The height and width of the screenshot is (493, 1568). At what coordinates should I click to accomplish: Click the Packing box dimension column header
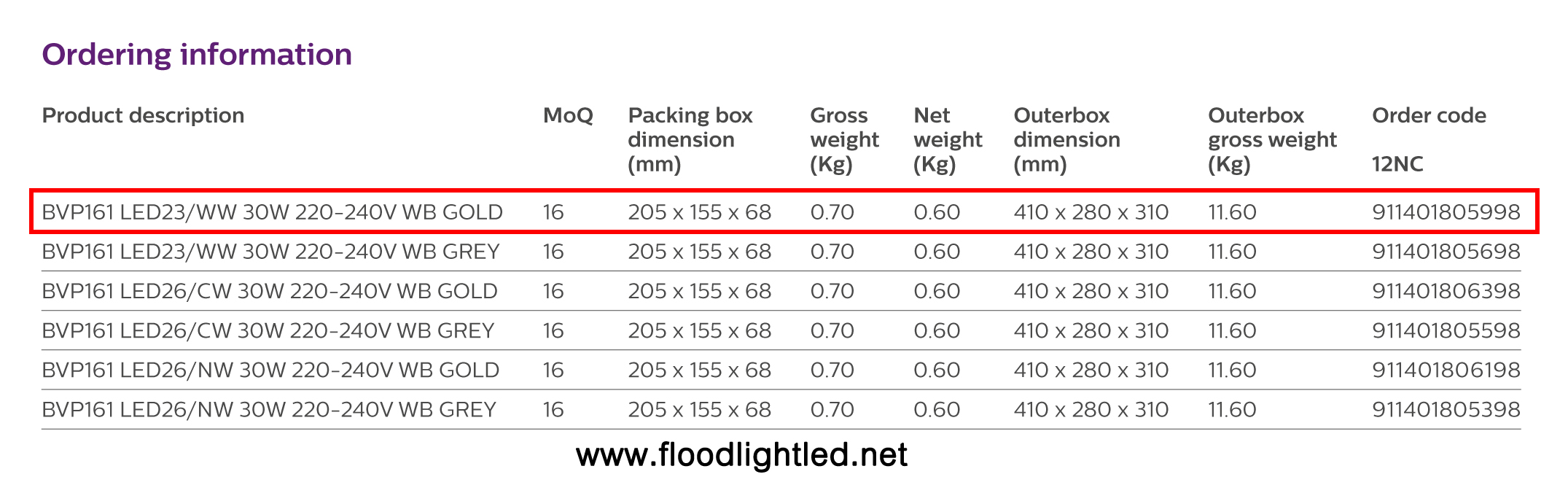(x=690, y=139)
